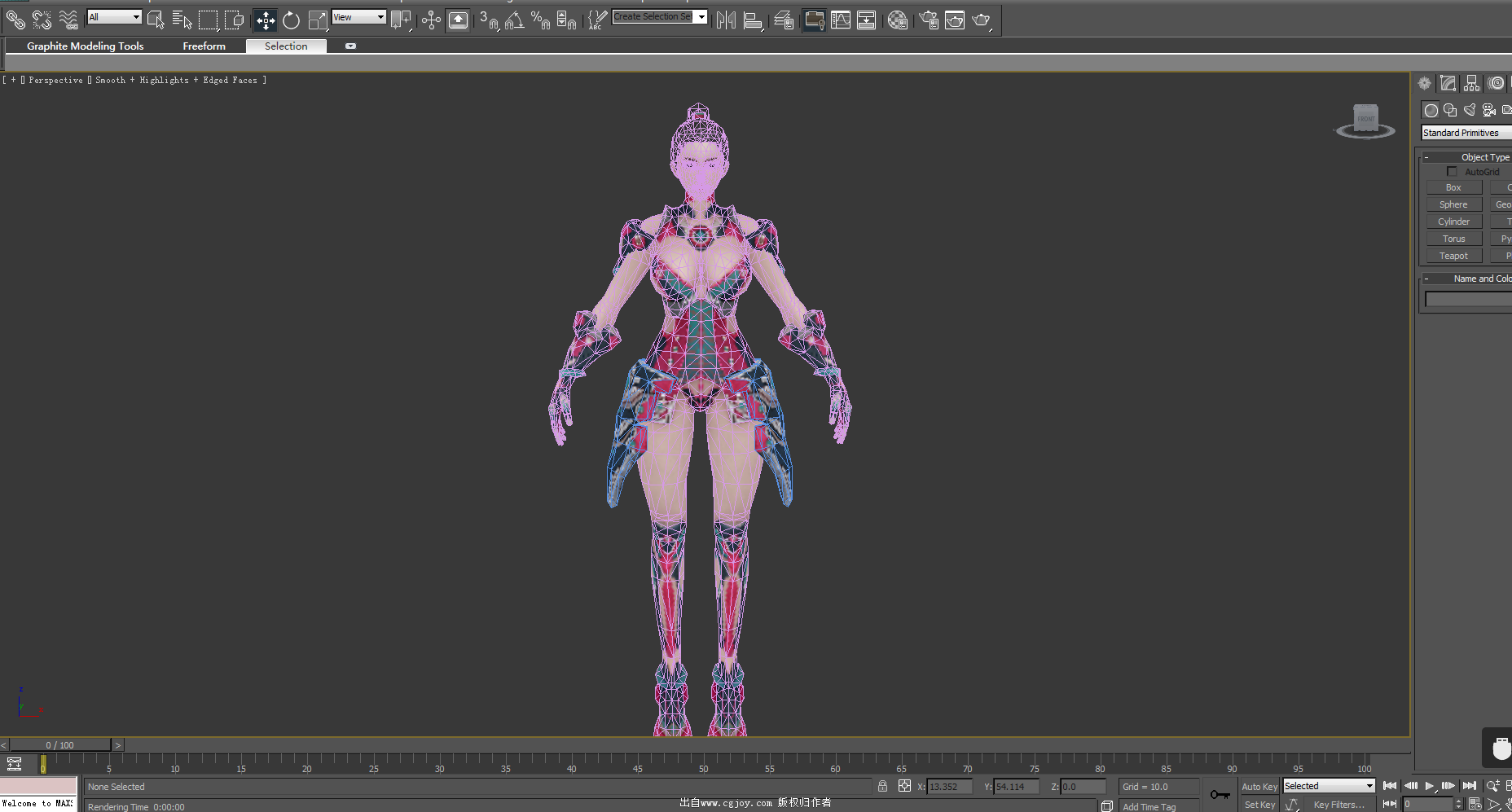
Task: Click the ribbon minimize toggle button
Action: click(x=350, y=46)
